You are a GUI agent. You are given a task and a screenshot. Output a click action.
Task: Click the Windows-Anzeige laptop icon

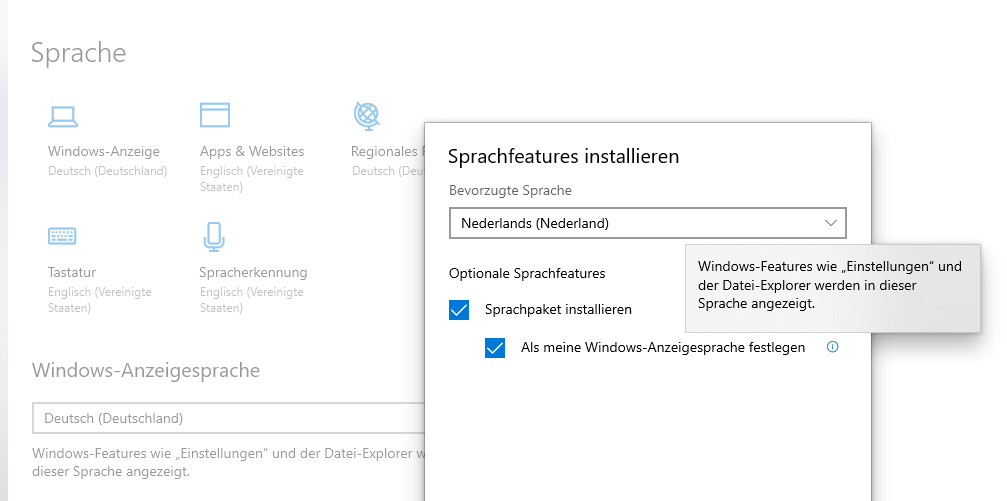(x=63, y=116)
